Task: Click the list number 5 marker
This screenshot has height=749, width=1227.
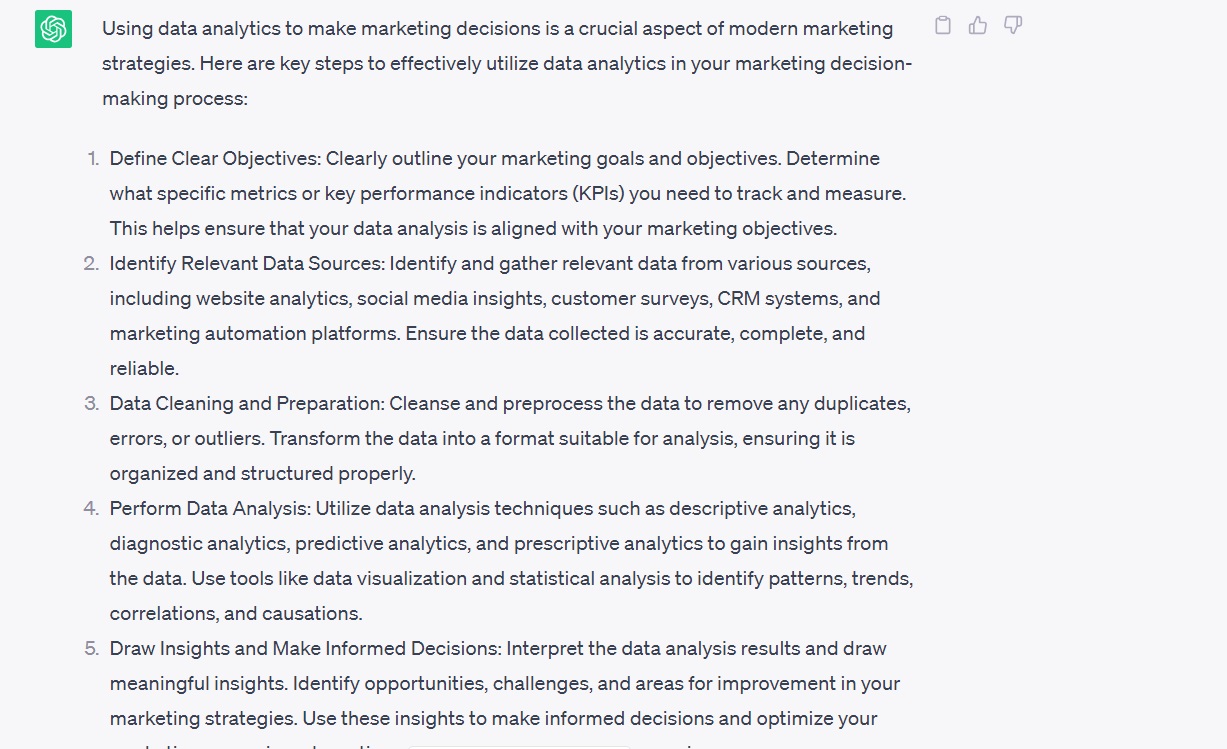Action: [91, 649]
